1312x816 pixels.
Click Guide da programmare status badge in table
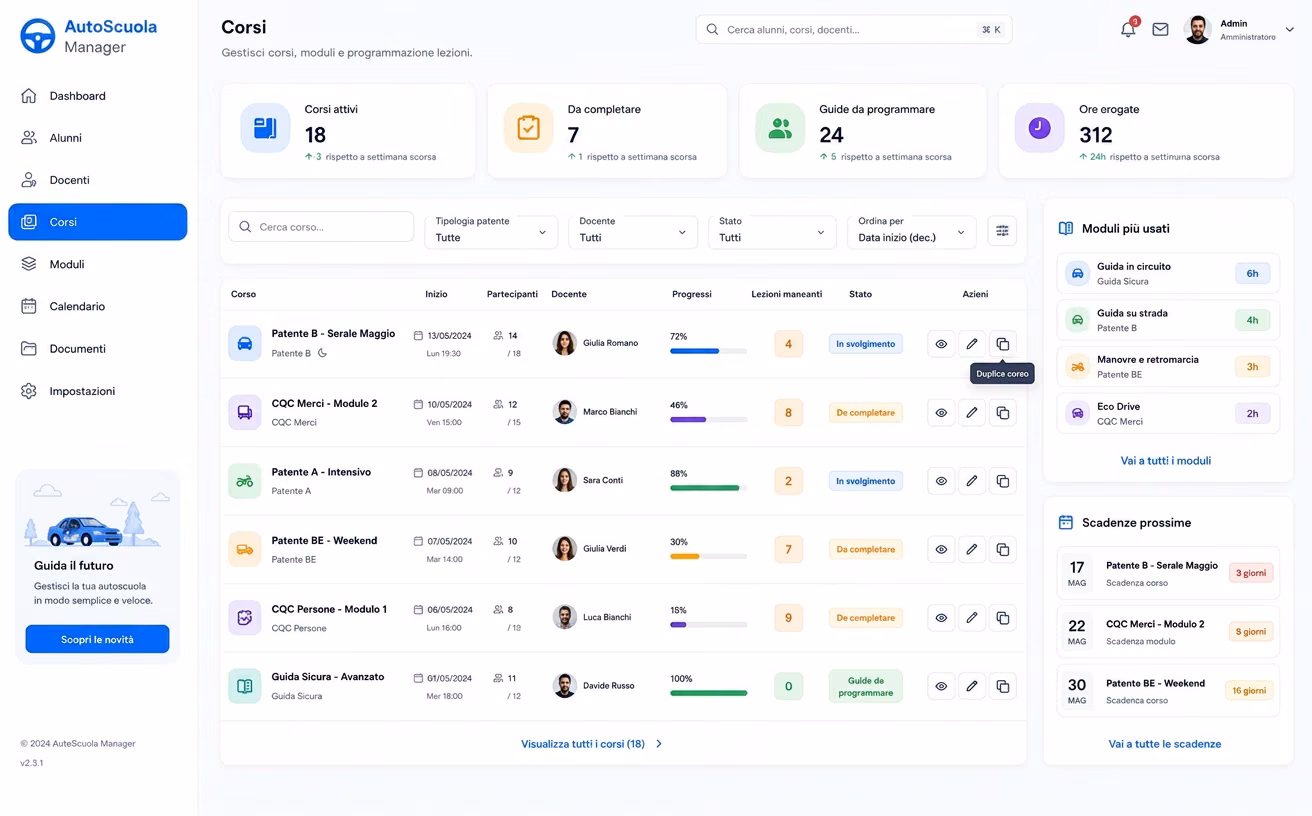click(866, 687)
